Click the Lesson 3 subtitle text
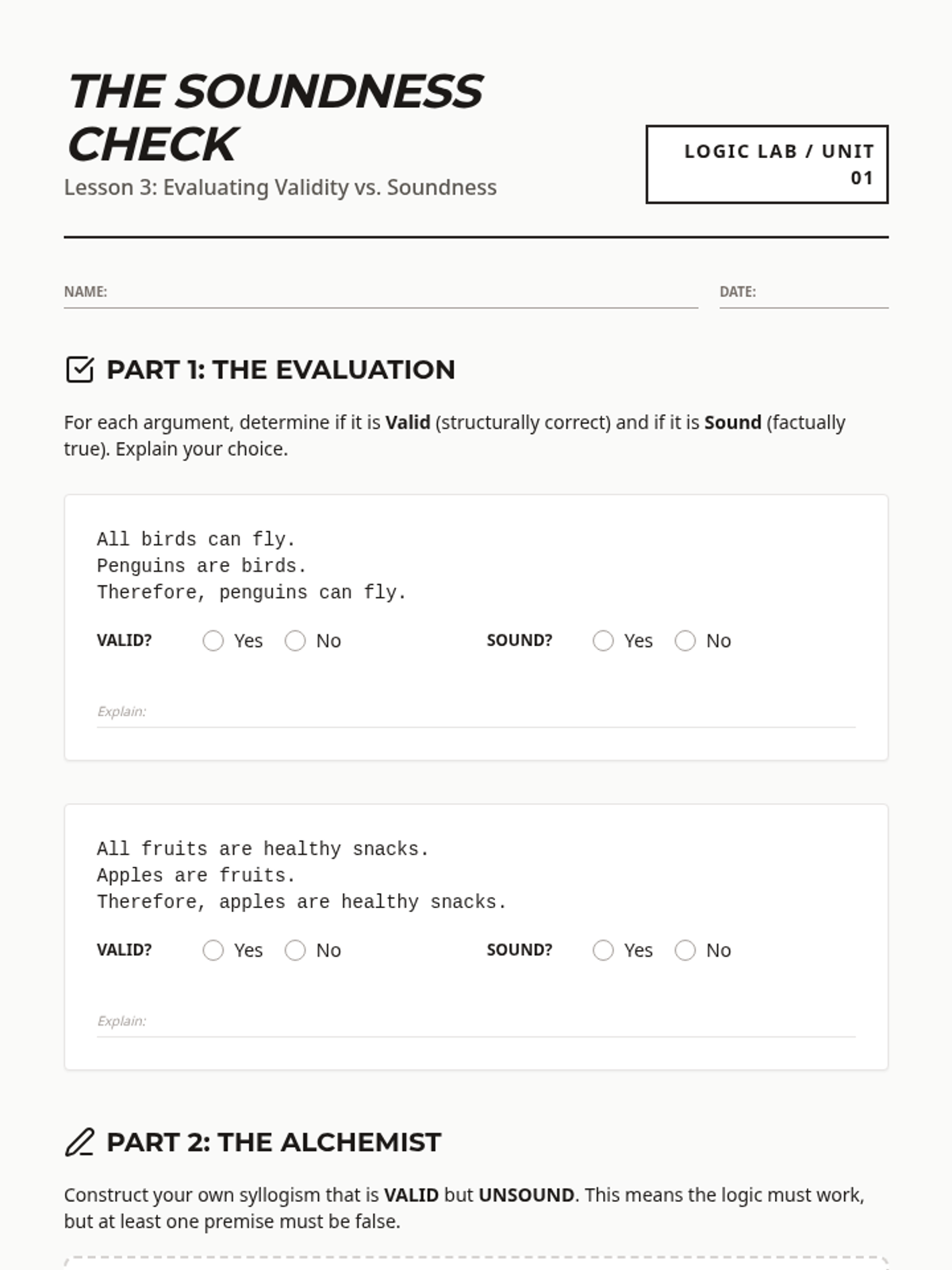 point(280,187)
